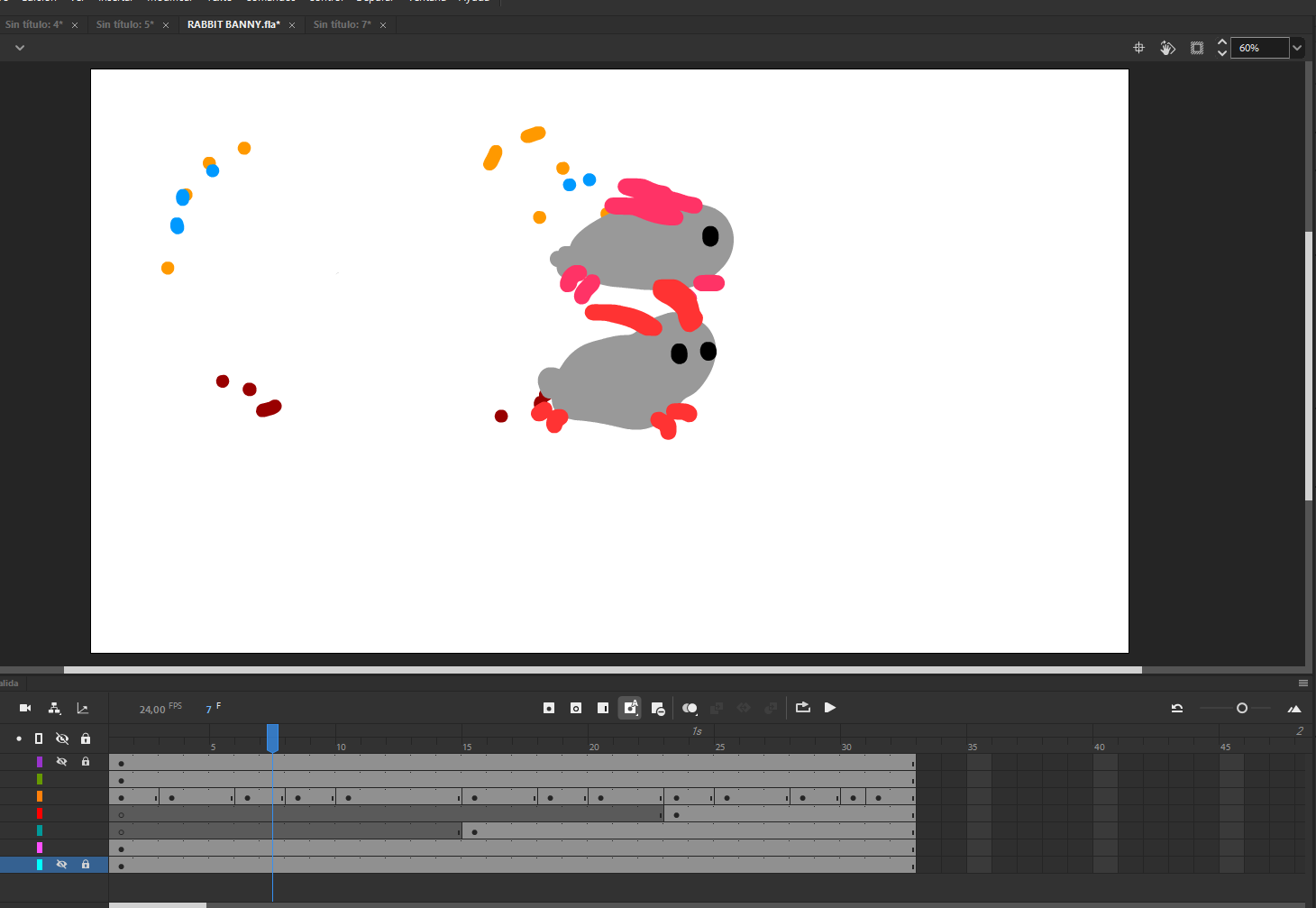Click the current frame number 7

[x=208, y=710]
